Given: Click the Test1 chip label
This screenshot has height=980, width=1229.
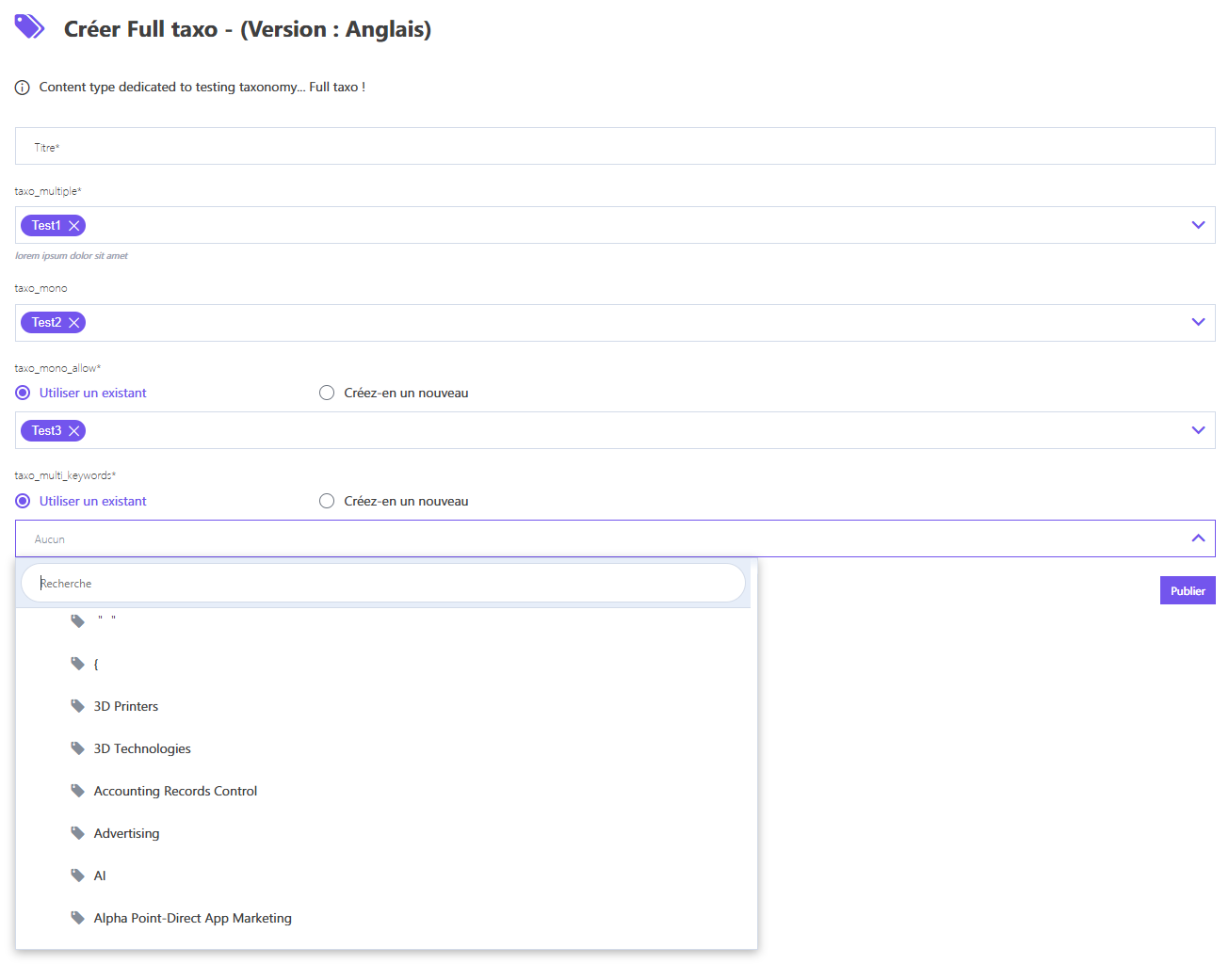Looking at the screenshot, I should (46, 226).
